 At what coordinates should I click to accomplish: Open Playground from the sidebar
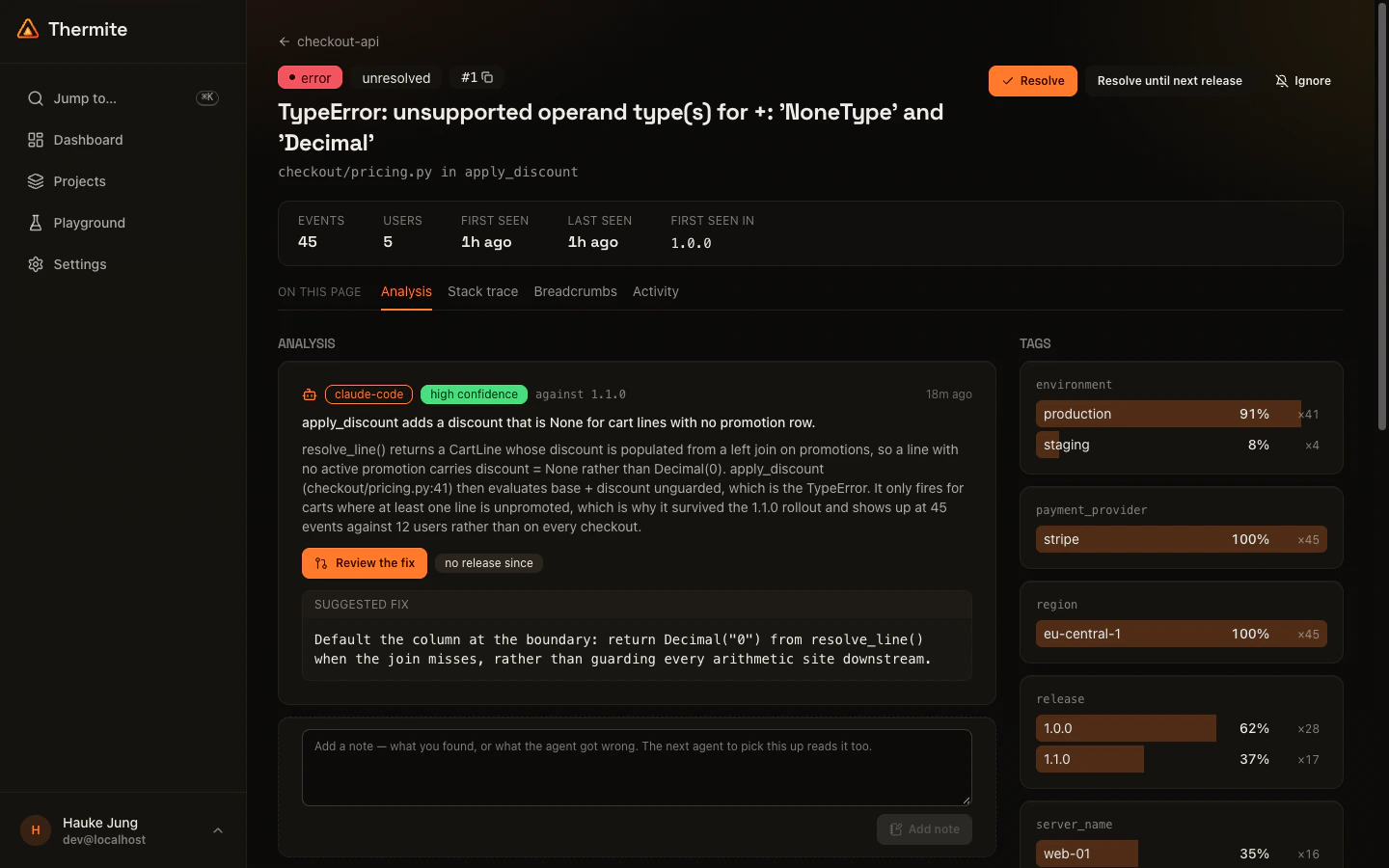pos(123,223)
